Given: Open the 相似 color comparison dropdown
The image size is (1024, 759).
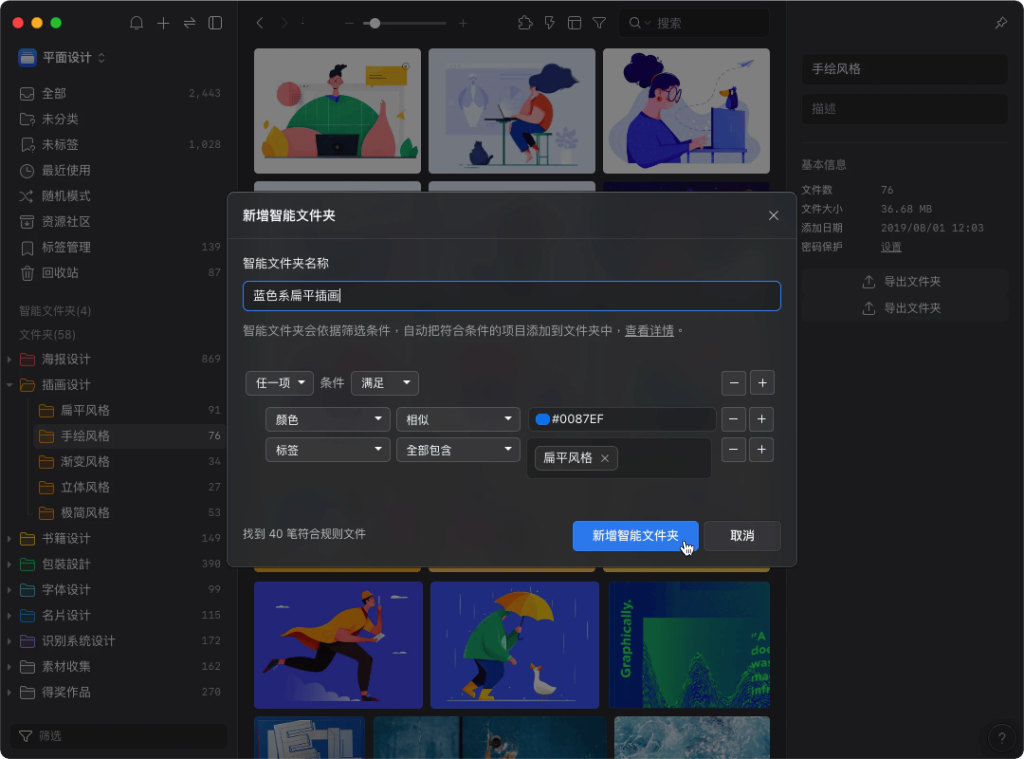Looking at the screenshot, I should coord(458,420).
